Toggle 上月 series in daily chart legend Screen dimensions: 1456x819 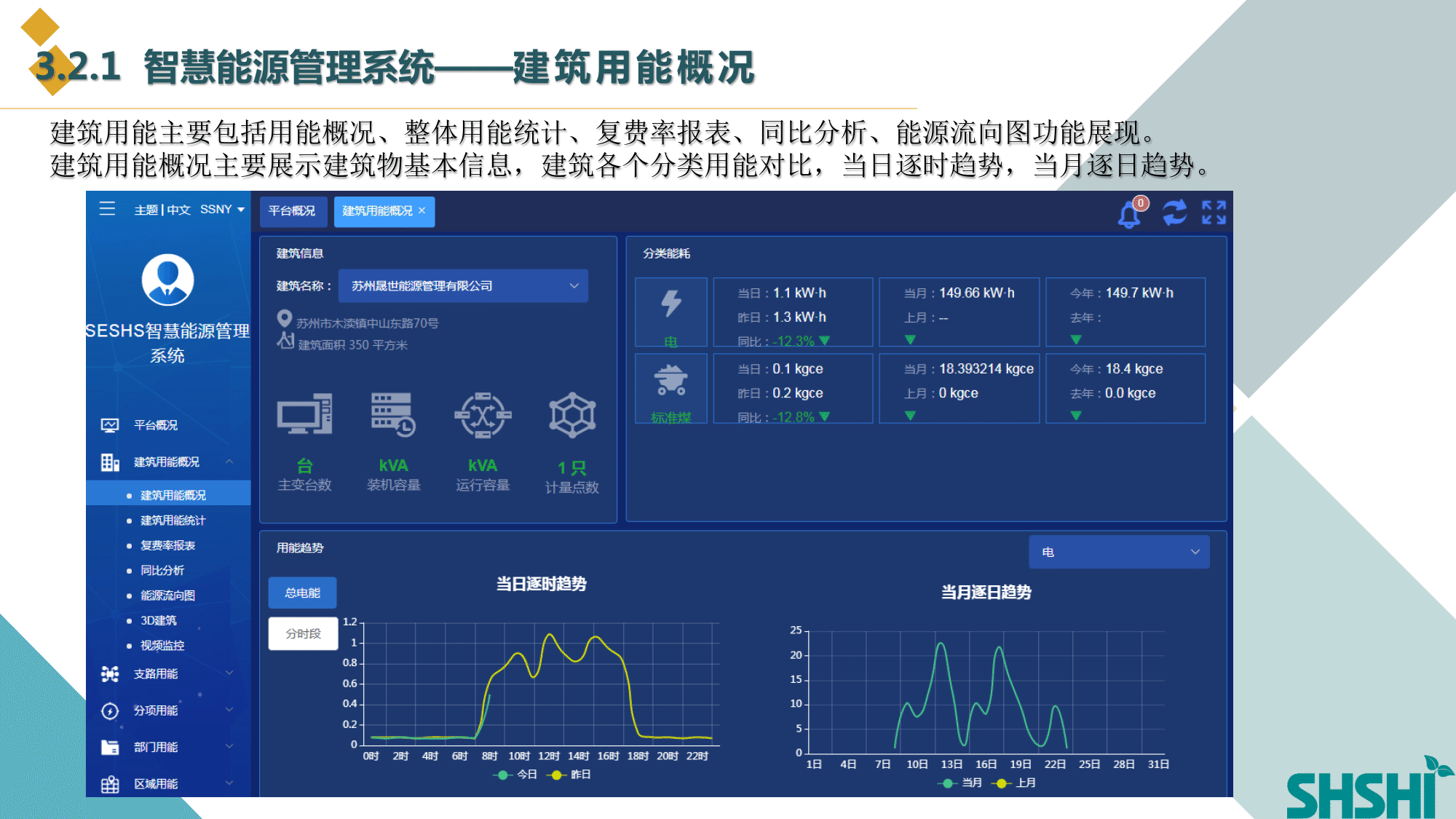coord(1014,783)
